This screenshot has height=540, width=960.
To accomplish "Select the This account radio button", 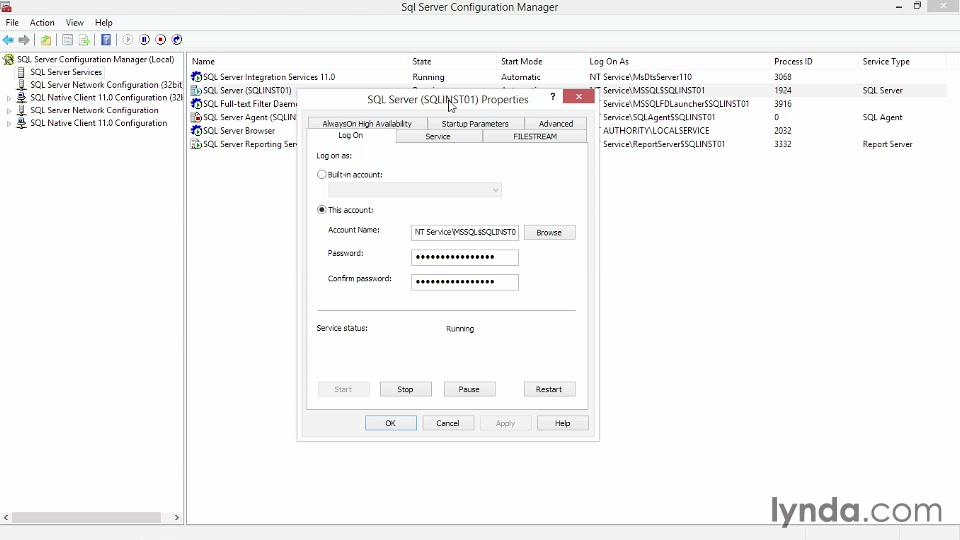I will [321, 210].
